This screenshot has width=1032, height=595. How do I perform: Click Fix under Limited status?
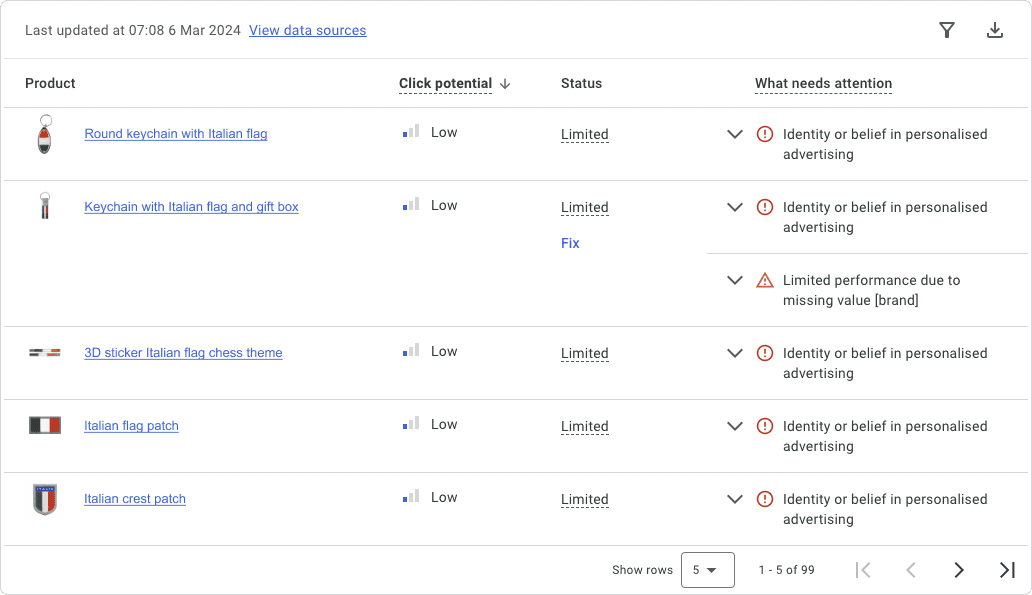point(570,243)
